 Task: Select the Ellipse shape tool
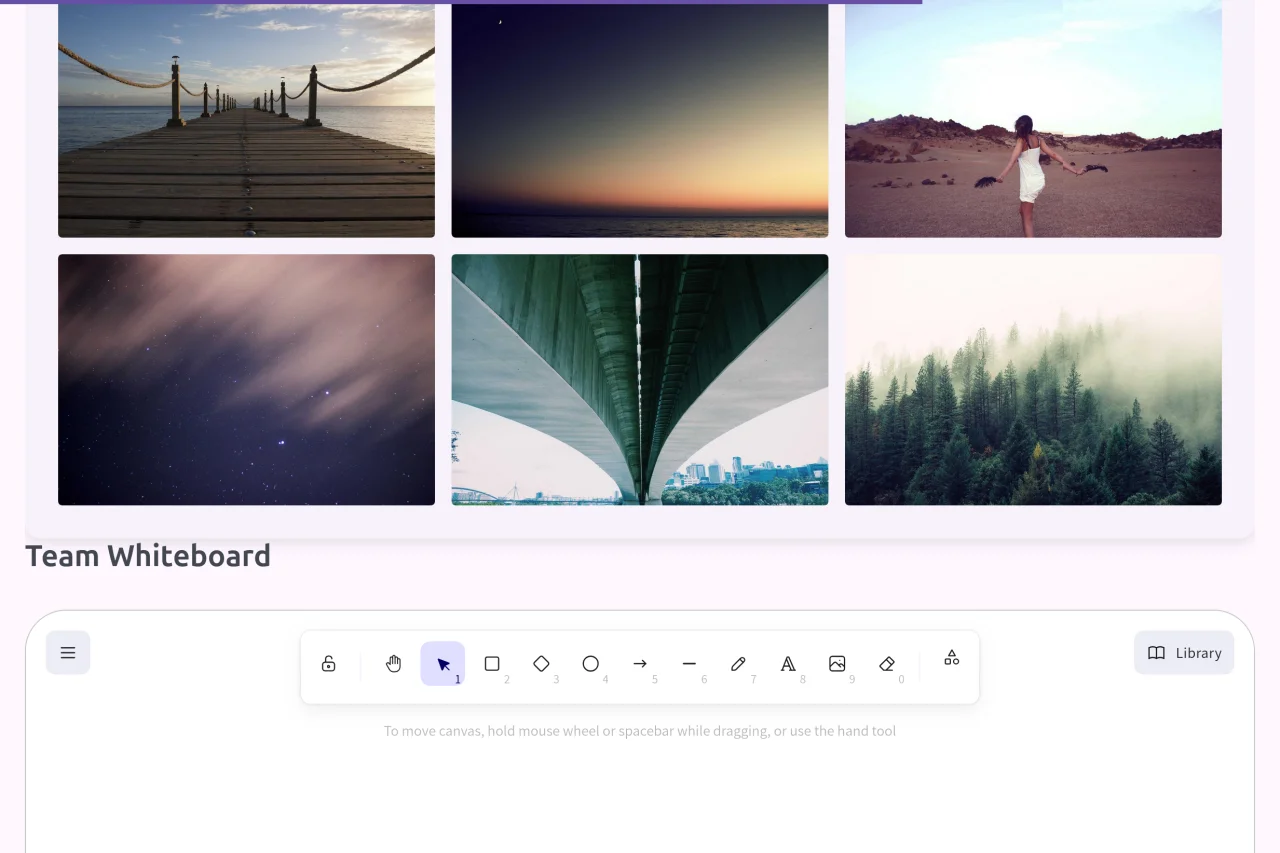(x=591, y=664)
